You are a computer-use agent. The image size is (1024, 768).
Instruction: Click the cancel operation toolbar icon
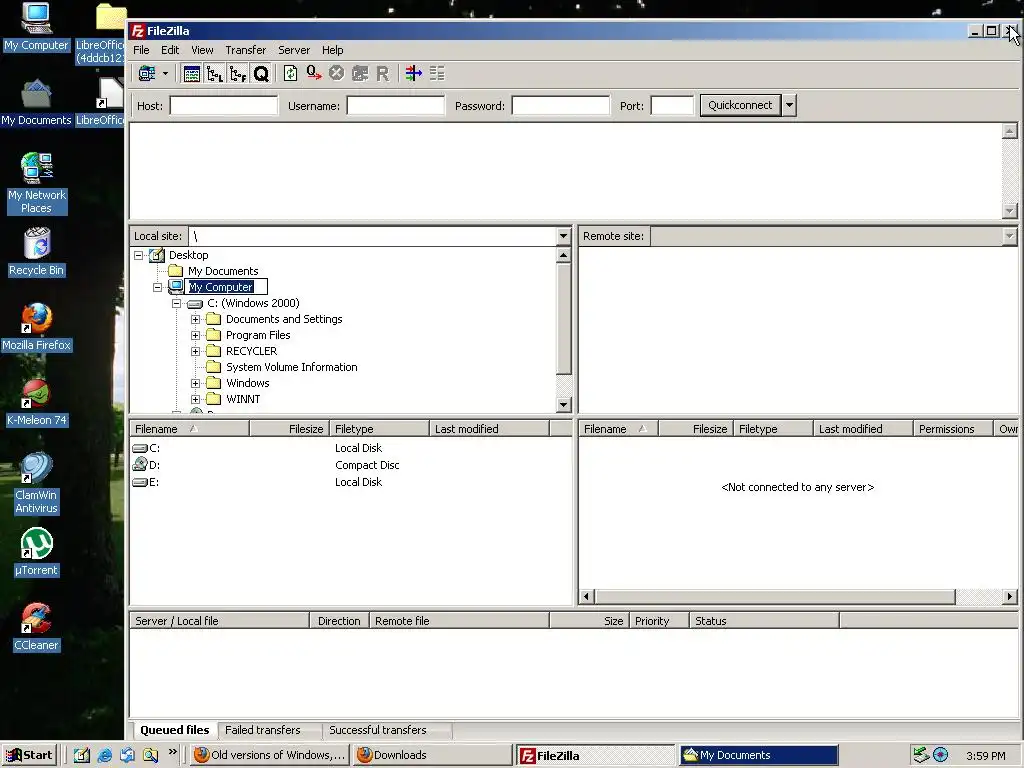[x=336, y=74]
